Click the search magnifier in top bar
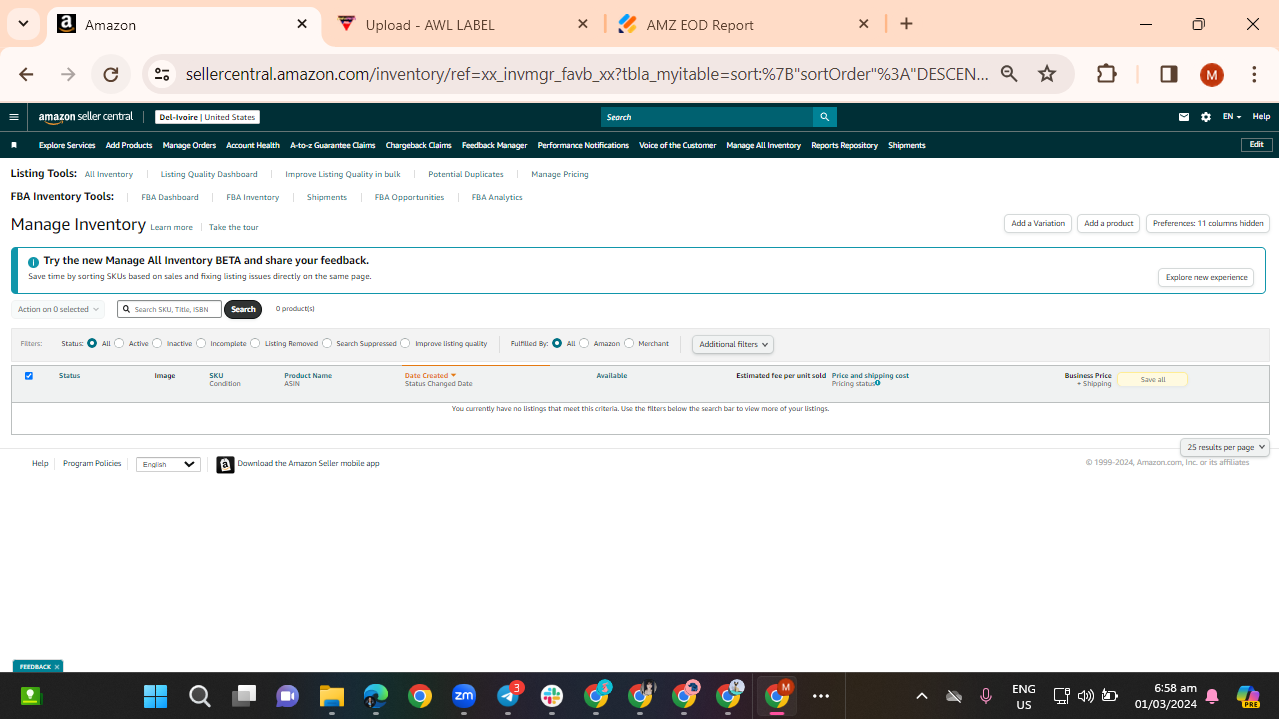 (825, 117)
